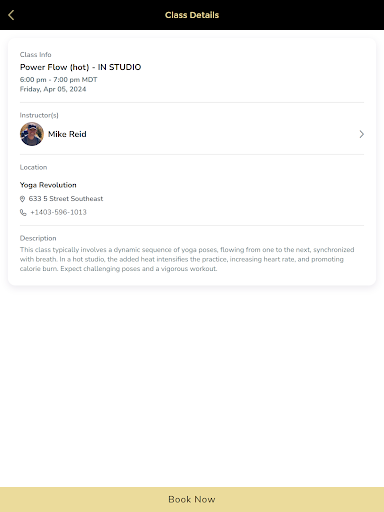Tap the Book Now button
Viewport: 384px width, 512px height.
[192, 499]
